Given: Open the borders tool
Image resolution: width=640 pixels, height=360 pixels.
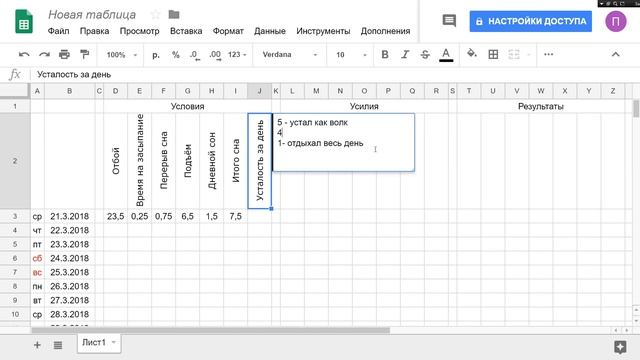Looking at the screenshot, I should [493, 54].
